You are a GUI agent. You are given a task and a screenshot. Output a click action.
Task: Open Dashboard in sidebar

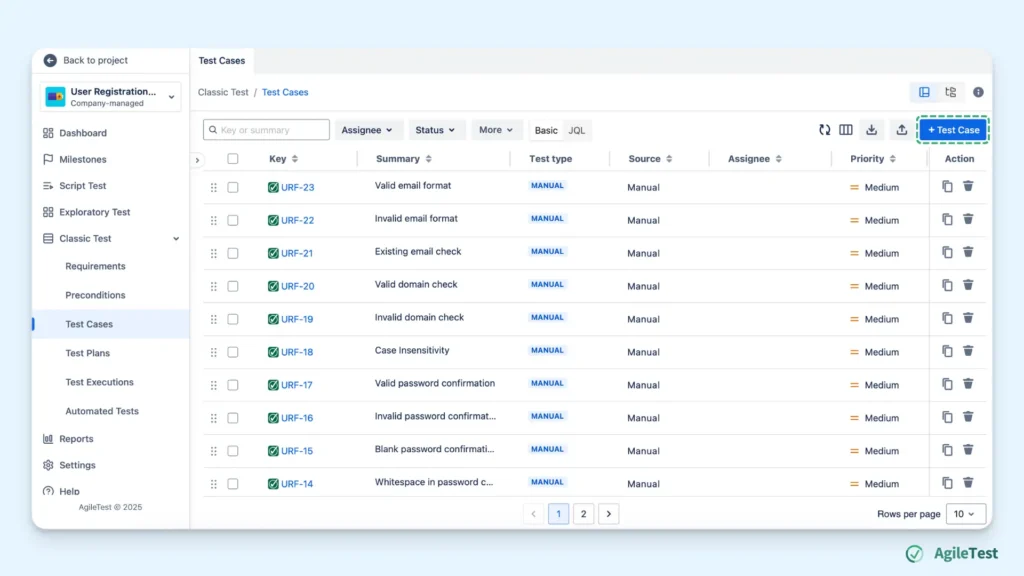click(x=83, y=133)
